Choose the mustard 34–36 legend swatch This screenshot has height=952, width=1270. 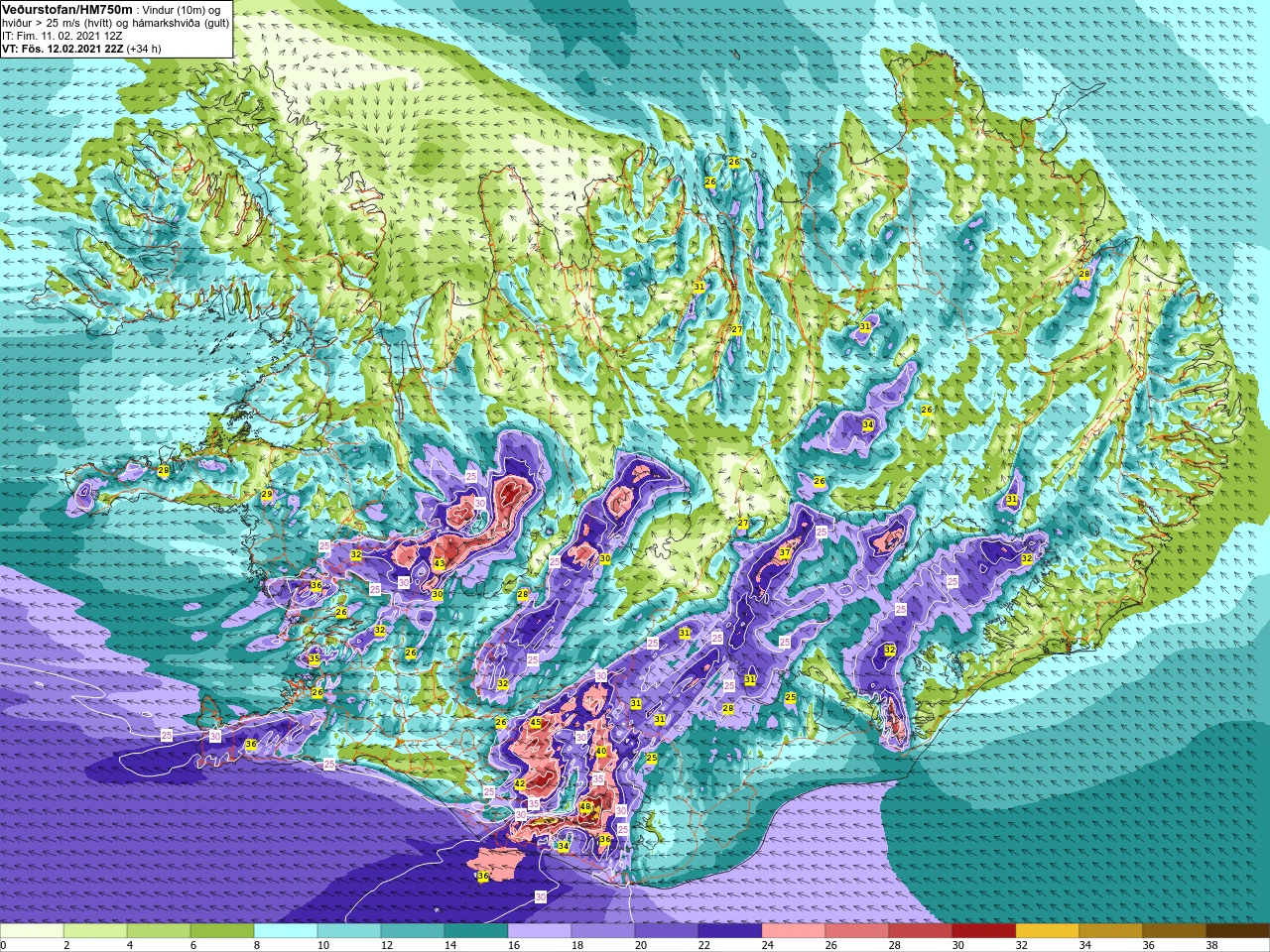pyautogui.click(x=1111, y=931)
